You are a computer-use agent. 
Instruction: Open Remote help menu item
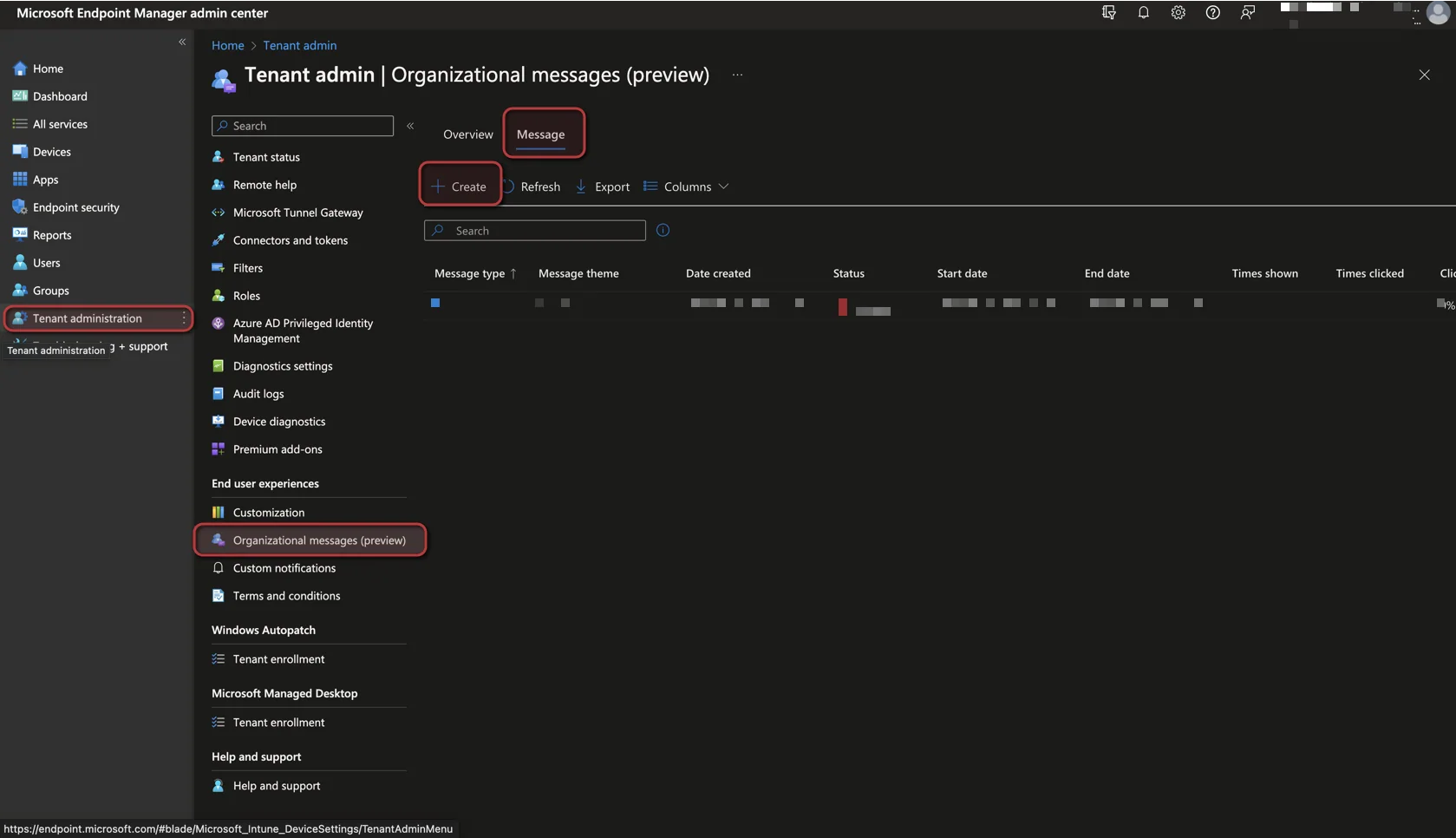[264, 185]
